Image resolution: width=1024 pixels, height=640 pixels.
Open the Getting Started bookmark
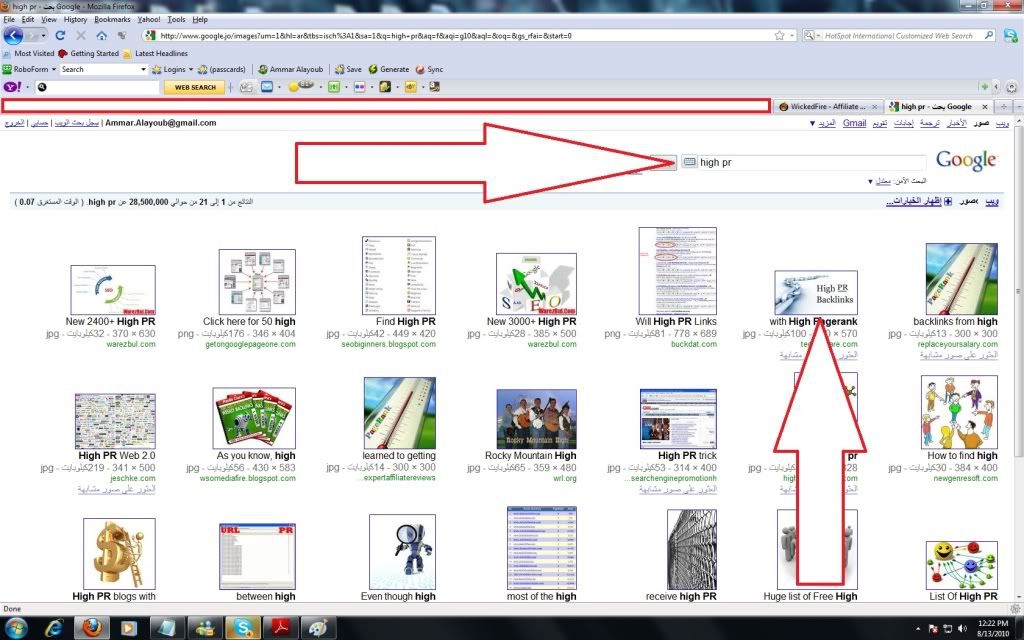tap(89, 54)
